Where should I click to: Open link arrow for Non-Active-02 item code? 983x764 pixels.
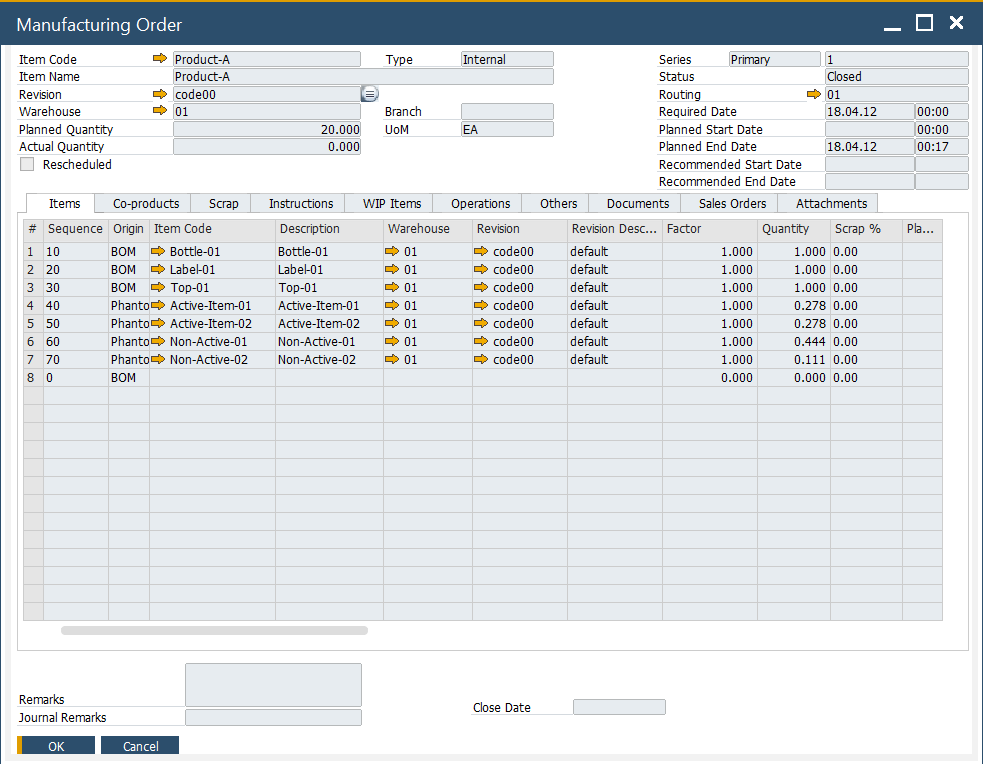pyautogui.click(x=158, y=360)
